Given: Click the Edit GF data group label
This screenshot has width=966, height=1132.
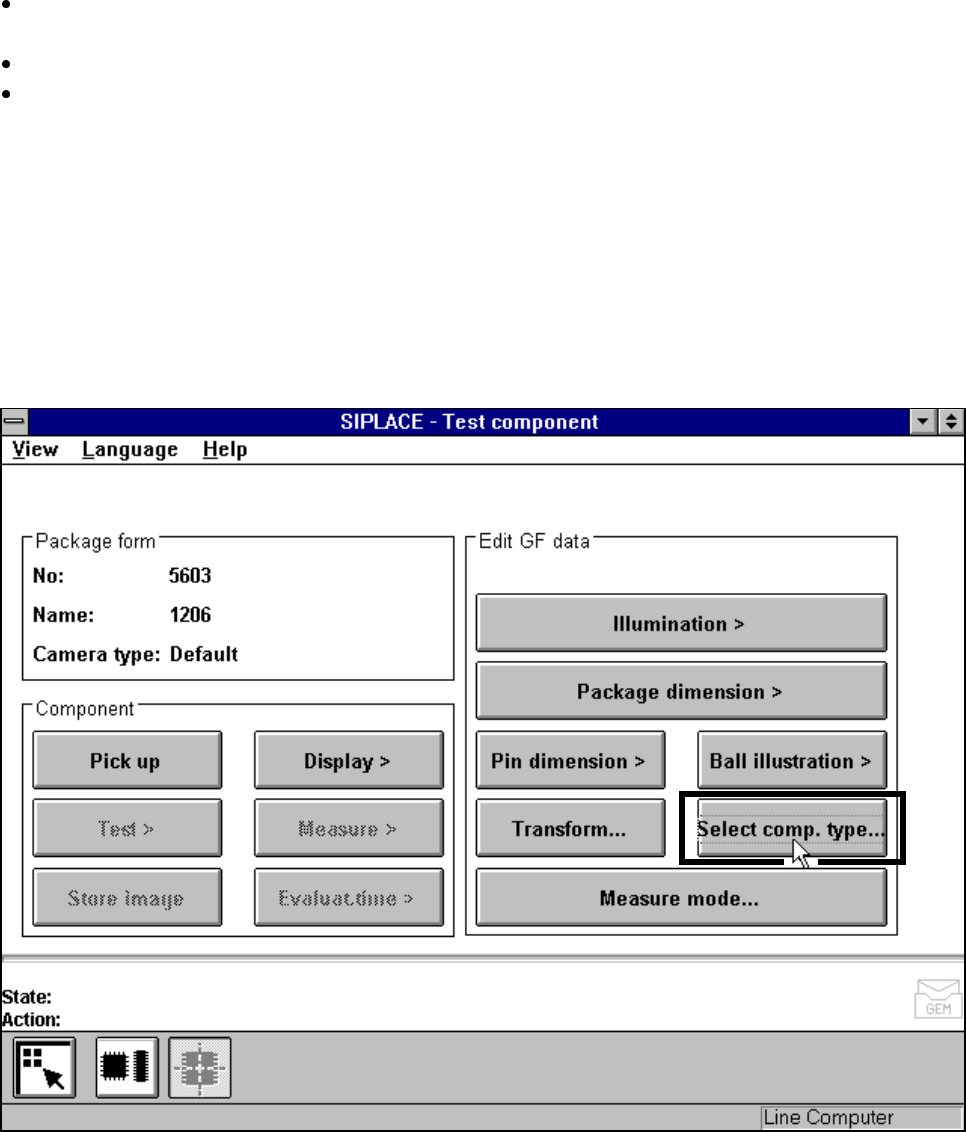Looking at the screenshot, I should click(534, 541).
